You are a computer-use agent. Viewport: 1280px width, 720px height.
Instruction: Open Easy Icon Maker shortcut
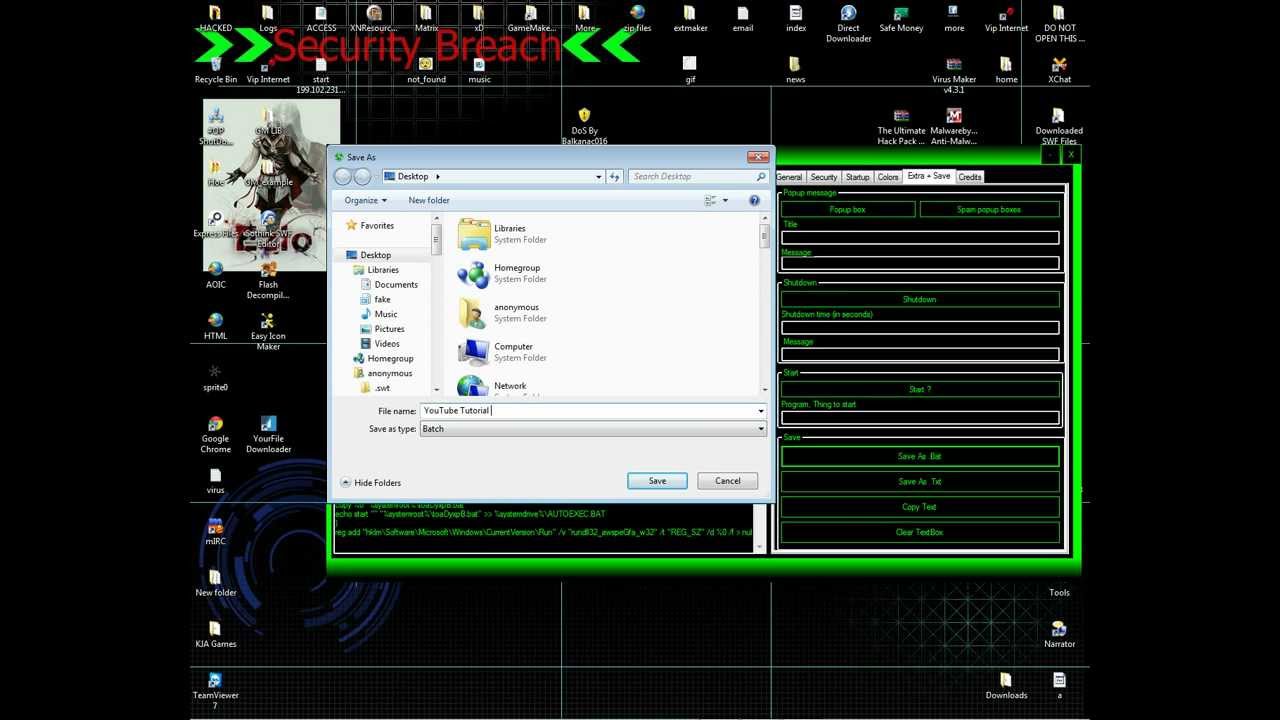[x=268, y=332]
